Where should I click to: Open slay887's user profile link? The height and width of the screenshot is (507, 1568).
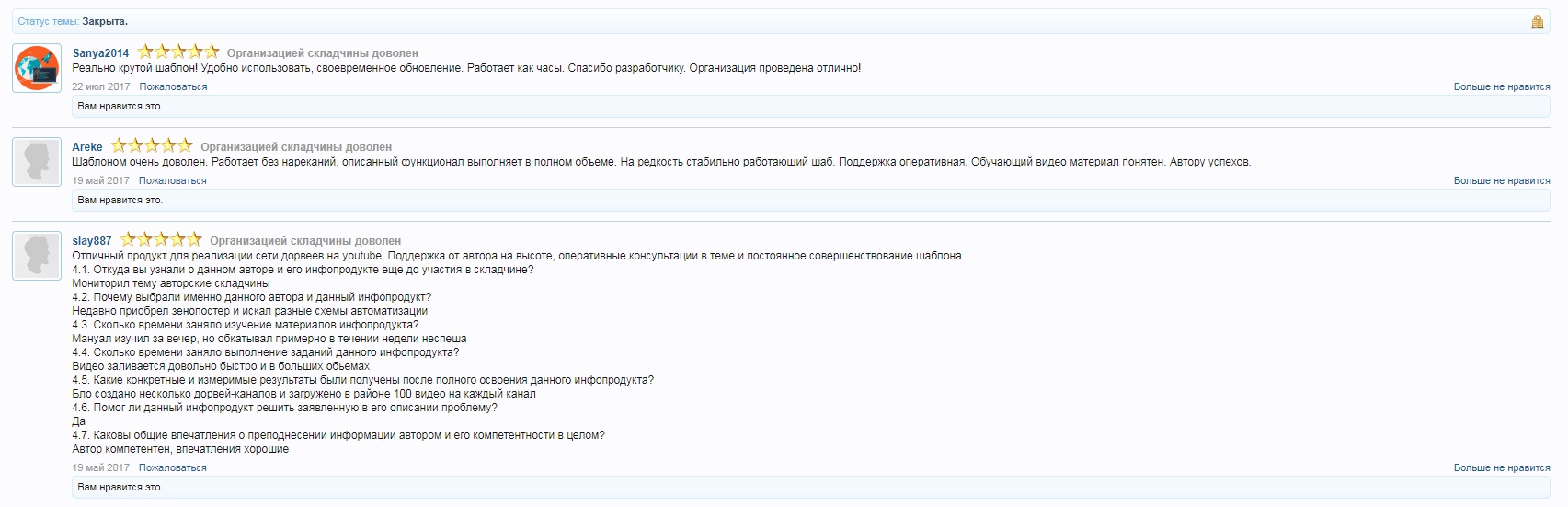pyautogui.click(x=92, y=241)
